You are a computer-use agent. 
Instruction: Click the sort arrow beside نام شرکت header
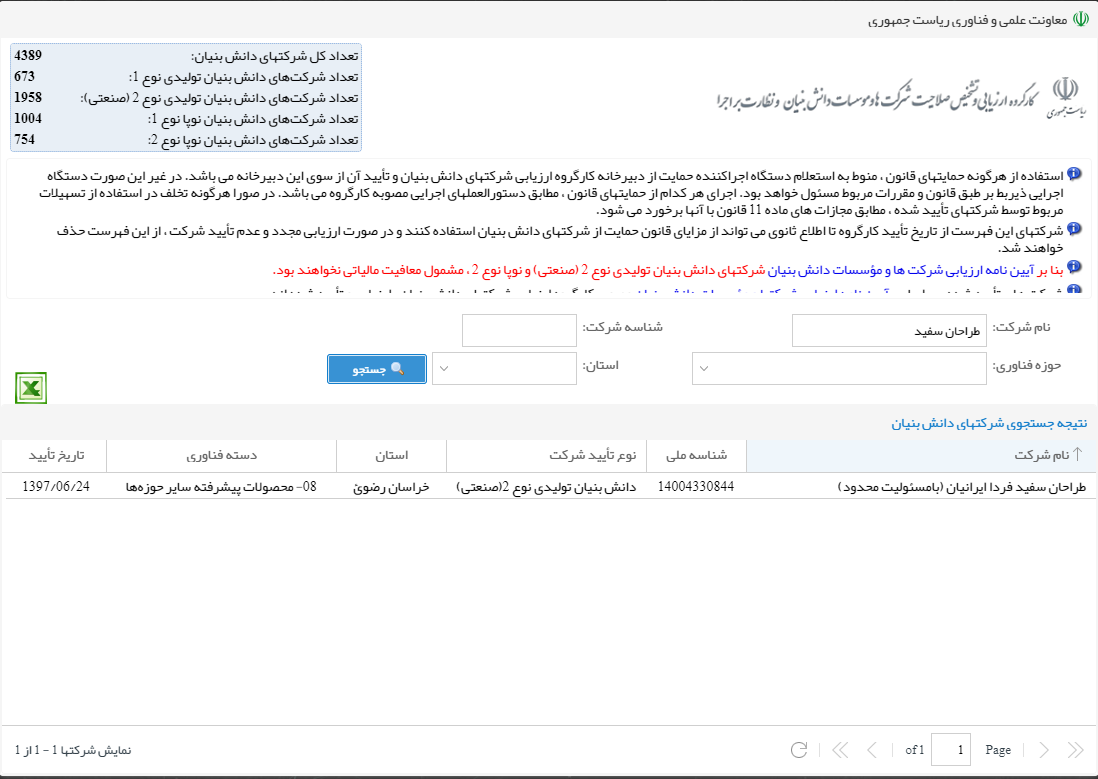(x=1077, y=455)
